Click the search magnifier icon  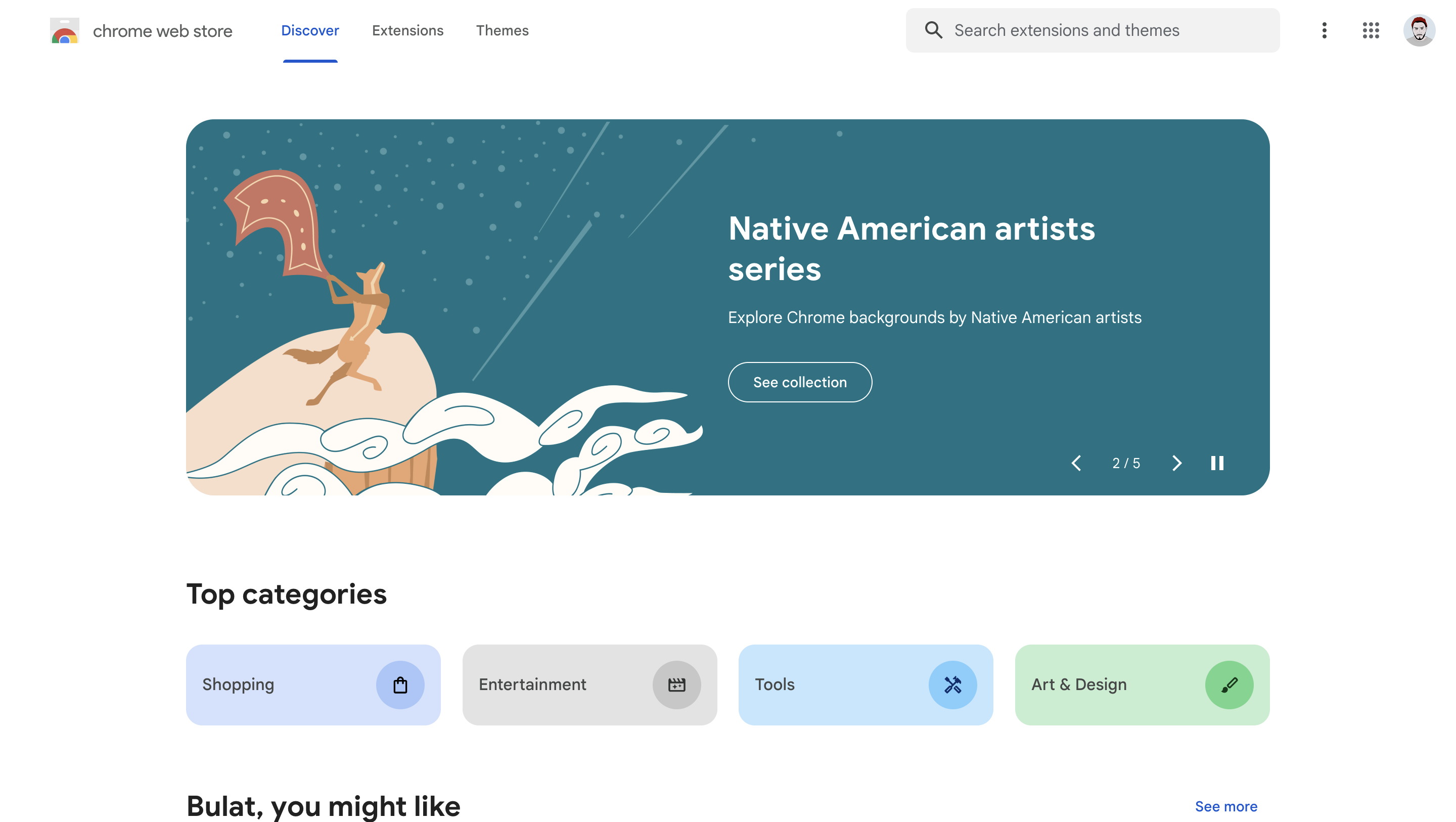pyautogui.click(x=933, y=30)
